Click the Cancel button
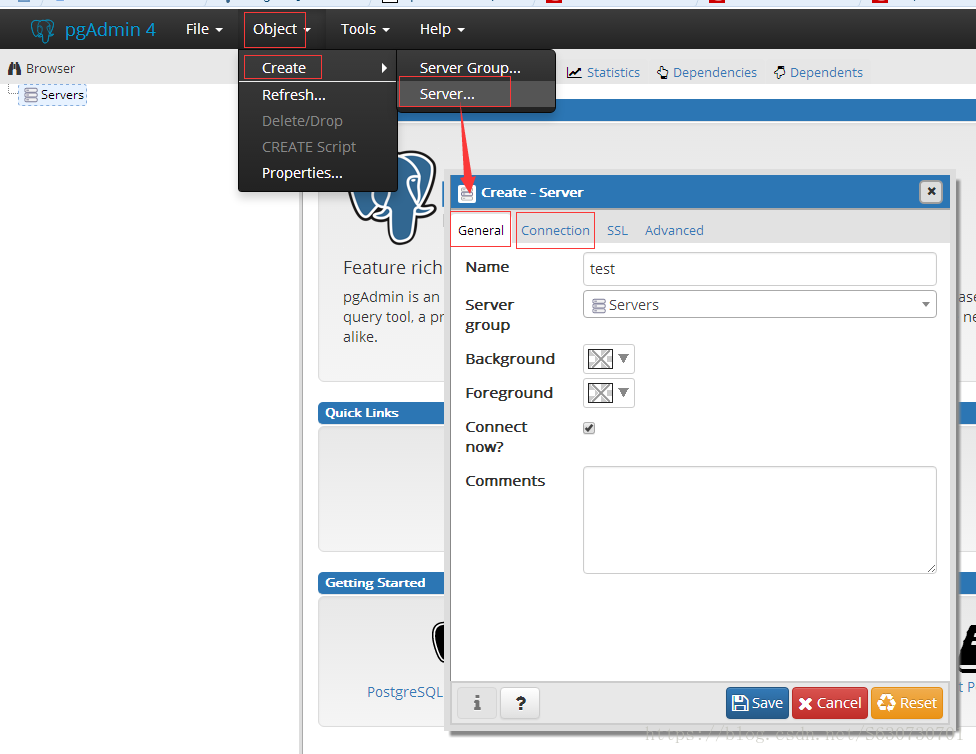Image resolution: width=976 pixels, height=754 pixels. tap(830, 703)
